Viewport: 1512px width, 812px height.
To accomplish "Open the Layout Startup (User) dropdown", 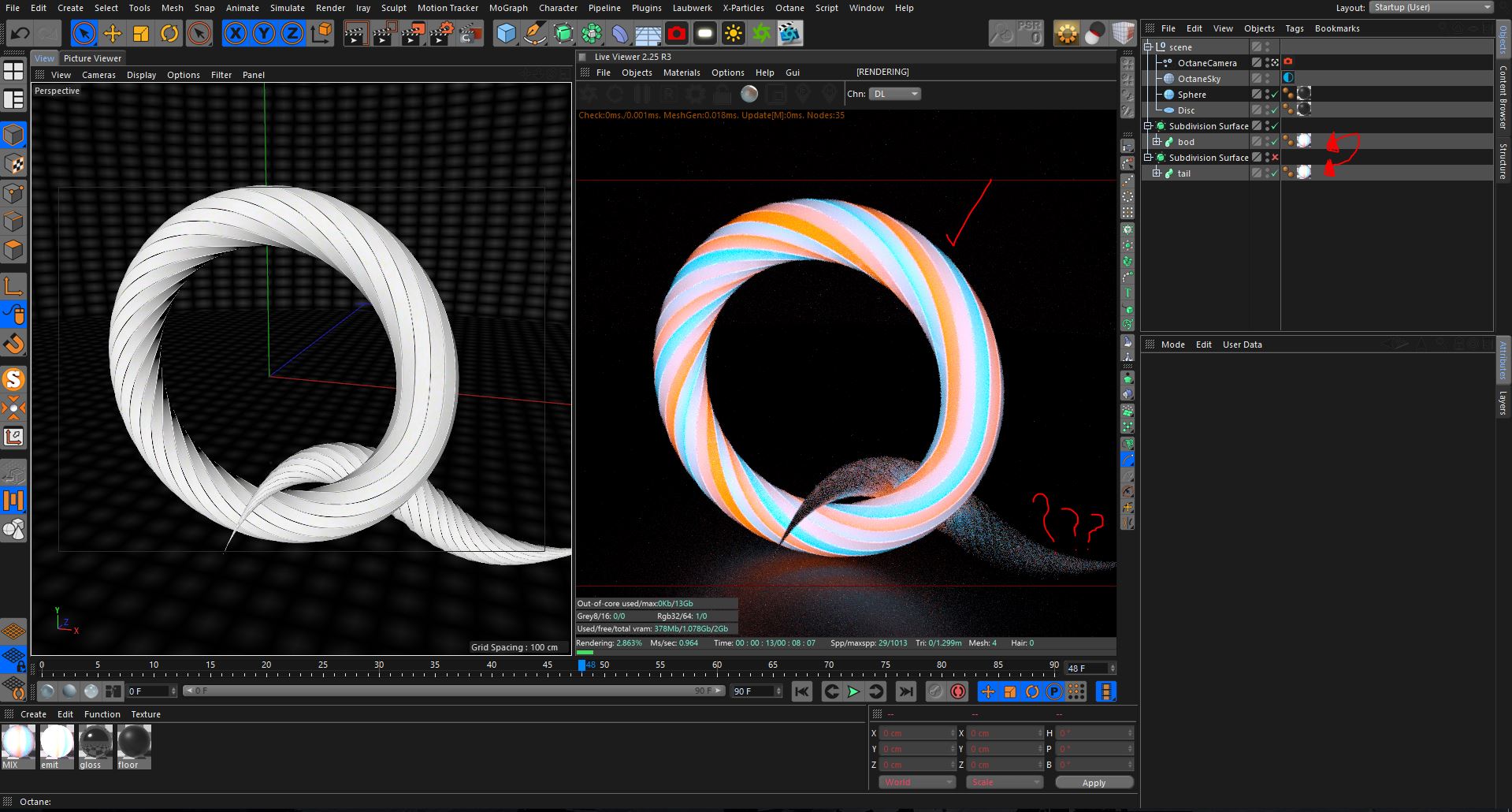I will tap(1431, 7).
